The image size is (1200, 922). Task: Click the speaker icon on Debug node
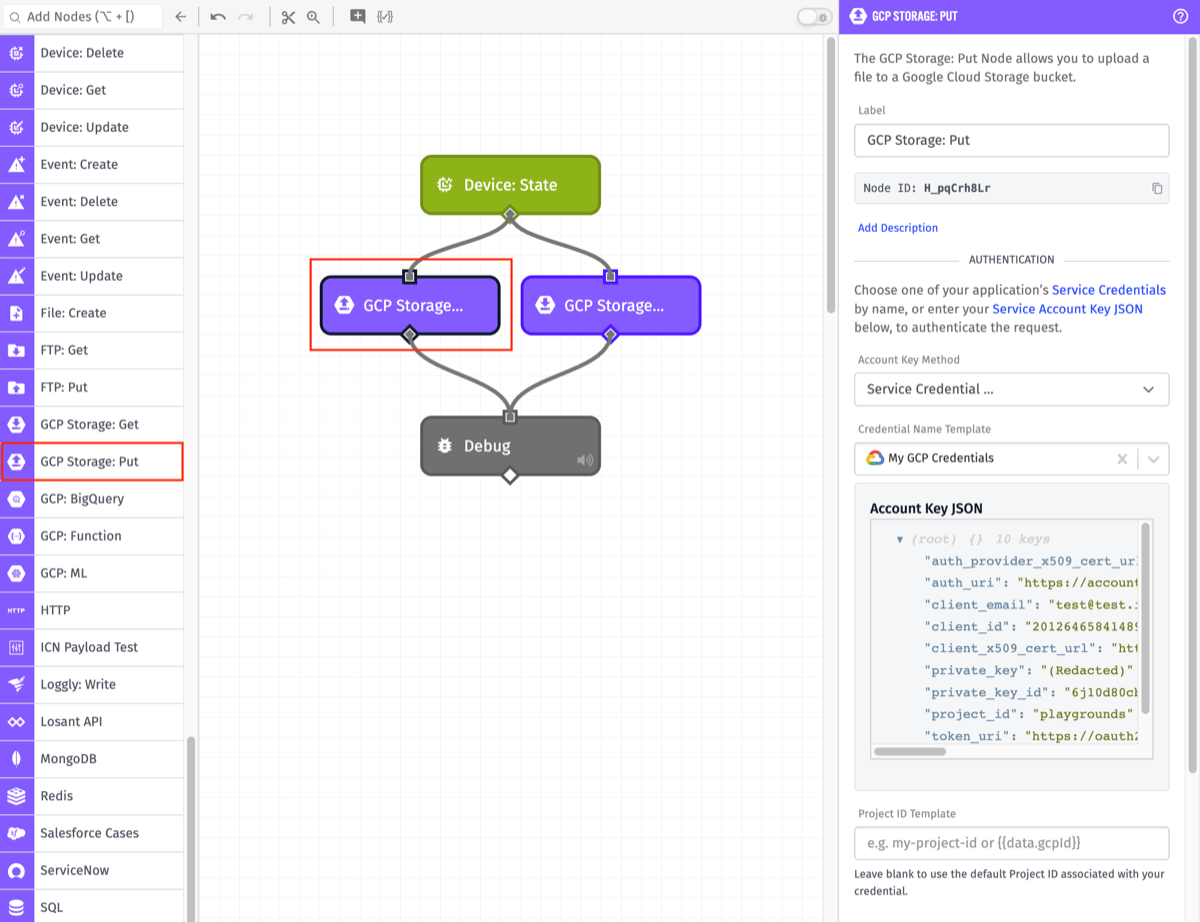[585, 461]
